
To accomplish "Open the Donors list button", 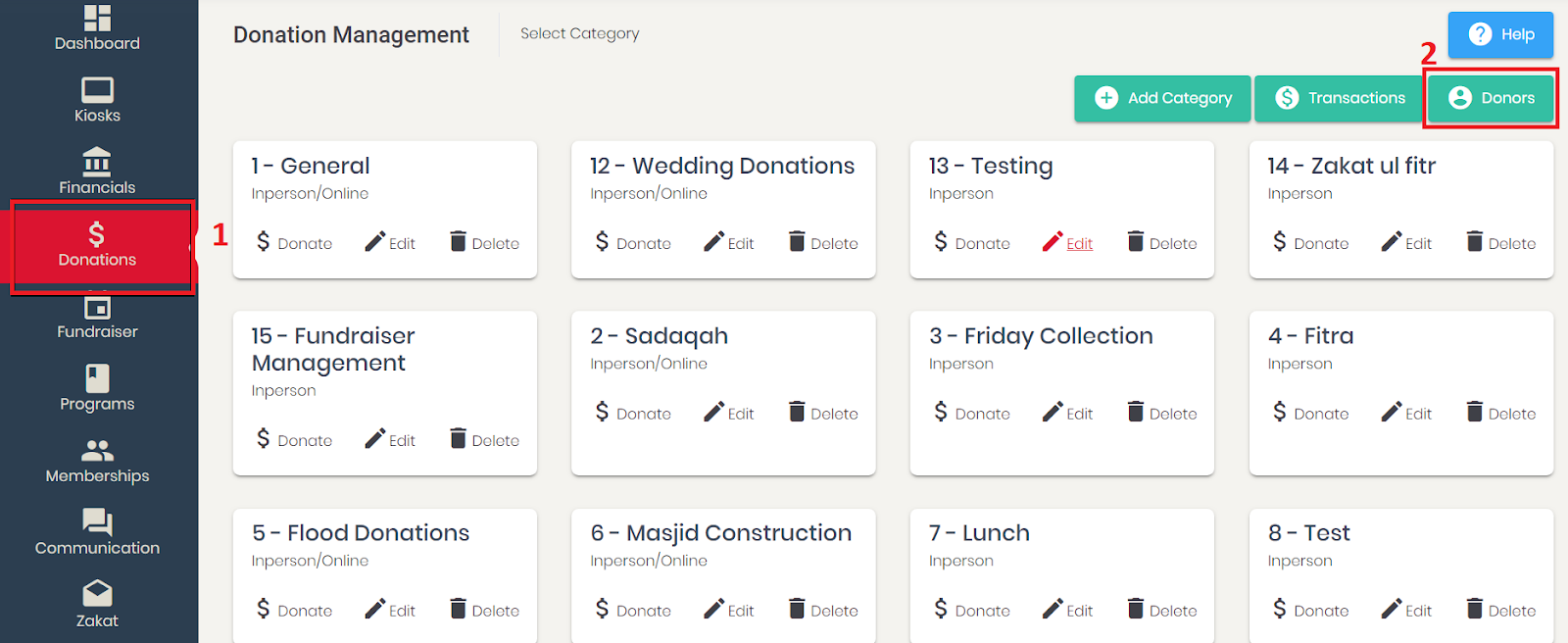I will [1491, 98].
